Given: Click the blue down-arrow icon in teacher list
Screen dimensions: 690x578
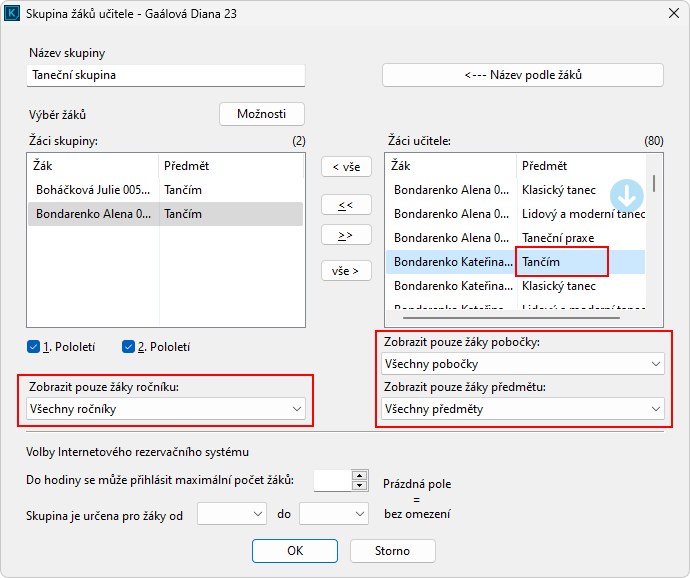Looking at the screenshot, I should [x=626, y=195].
